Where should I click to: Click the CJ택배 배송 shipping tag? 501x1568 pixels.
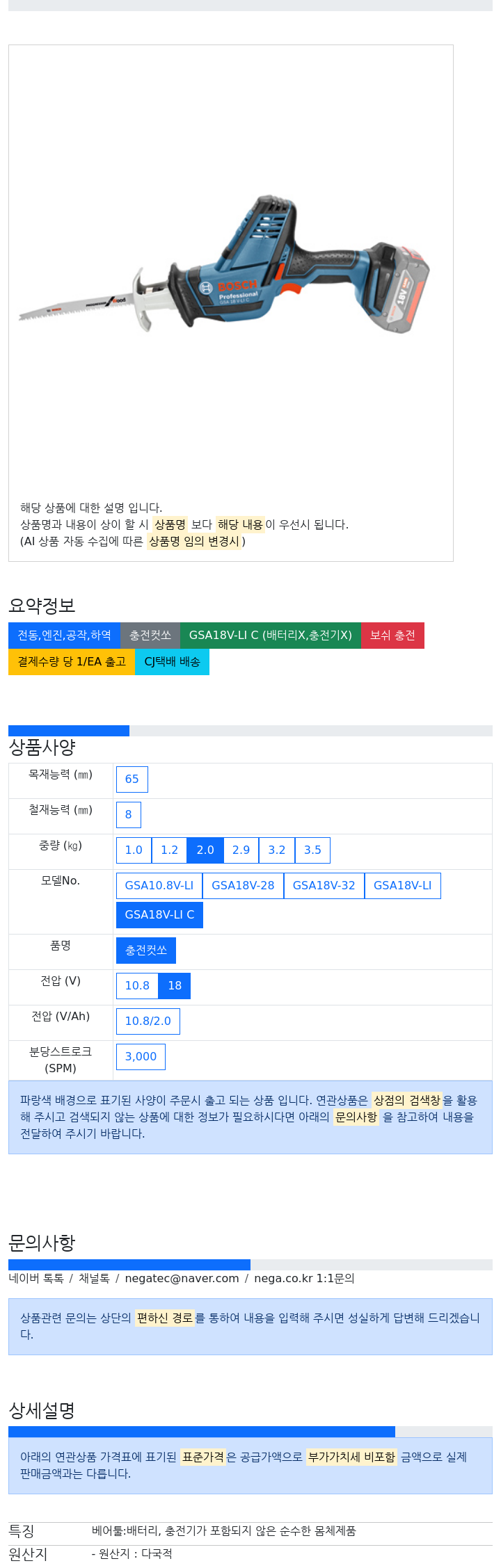[172, 661]
